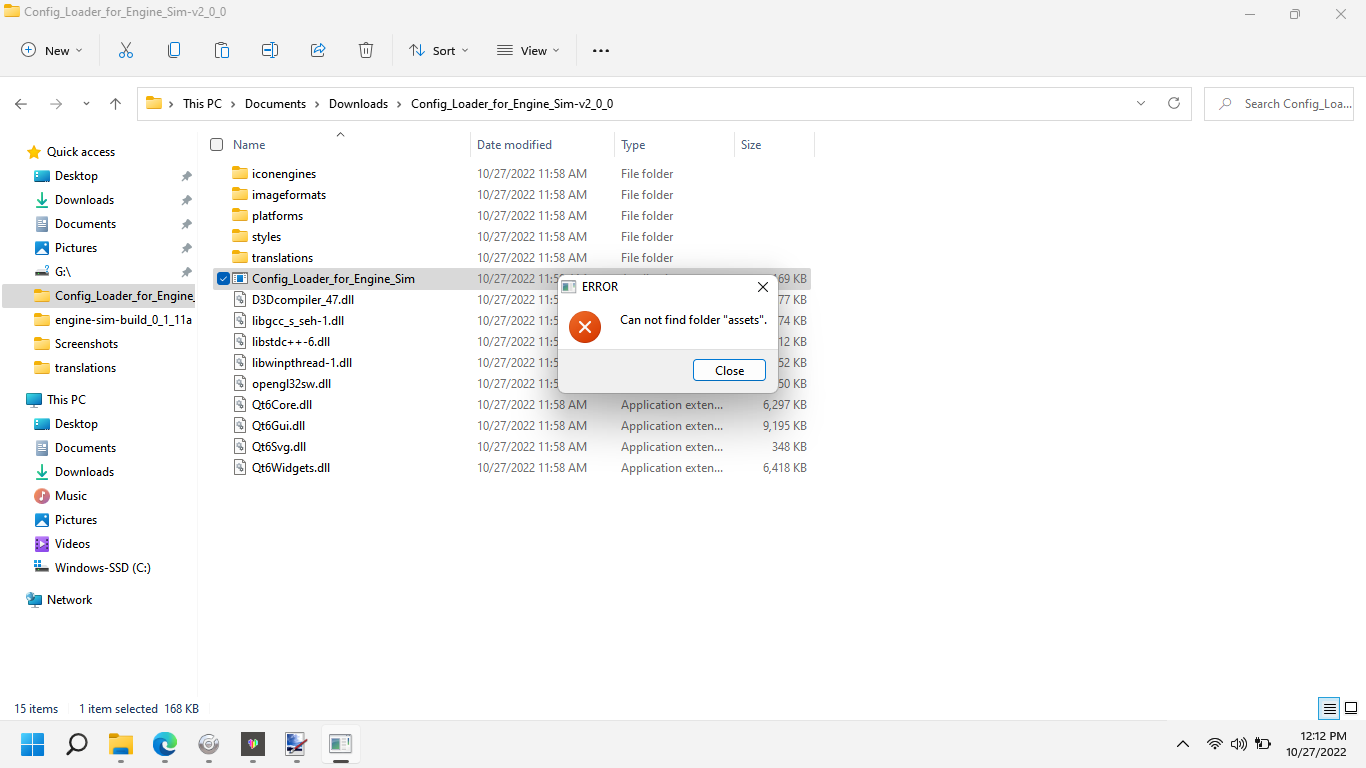Click the Paste icon in the toolbar
The width and height of the screenshot is (1366, 768).
coord(221,49)
